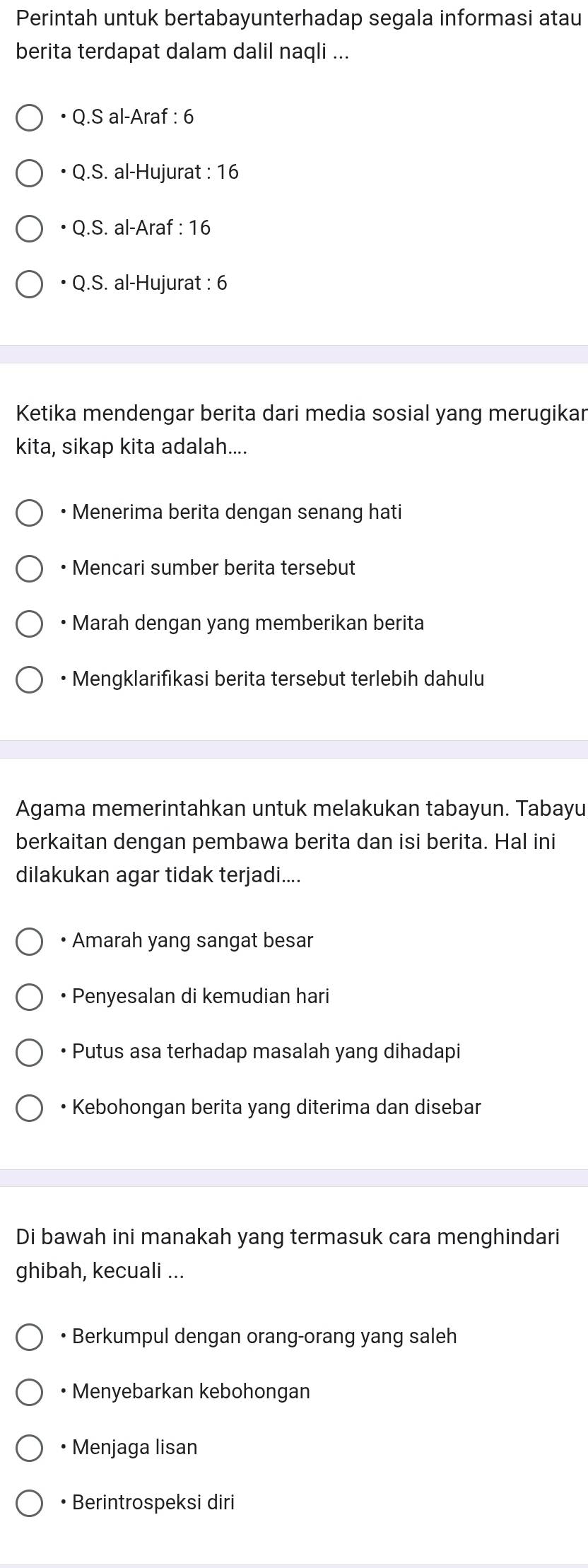Choose Q.S. al-Hujurat : 16 answer
The image size is (588, 1568).
click(x=29, y=173)
